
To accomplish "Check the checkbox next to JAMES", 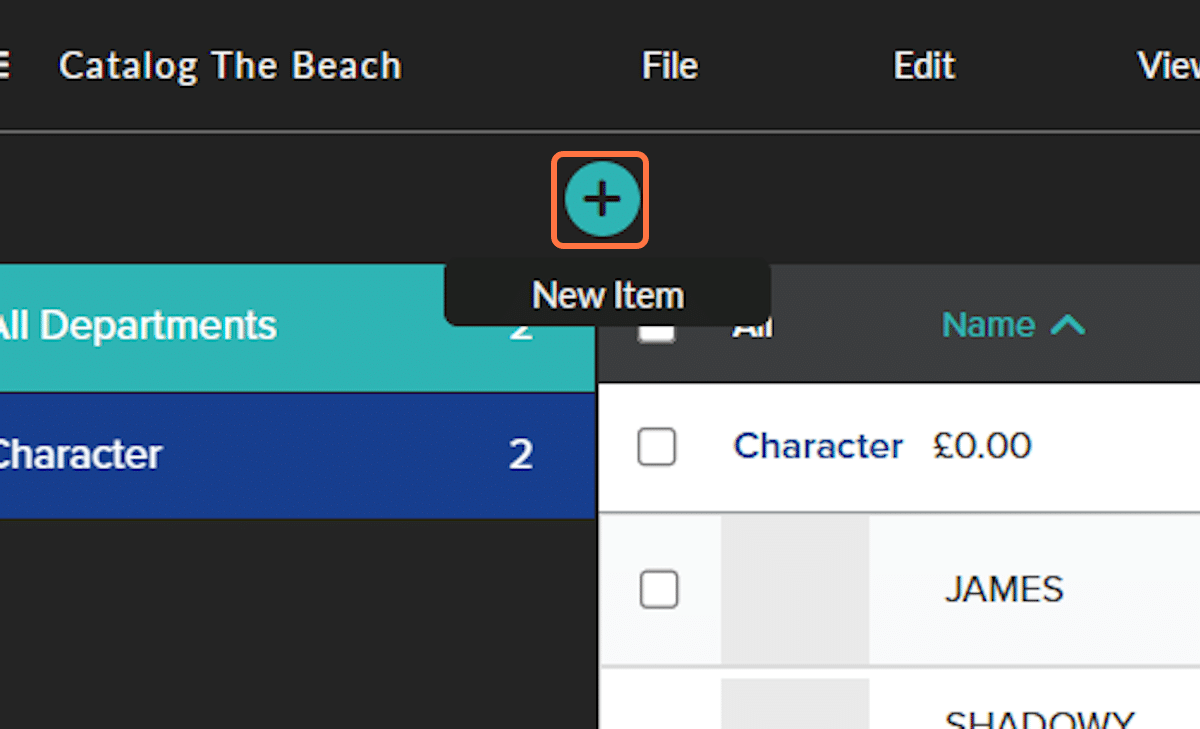I will (x=659, y=590).
